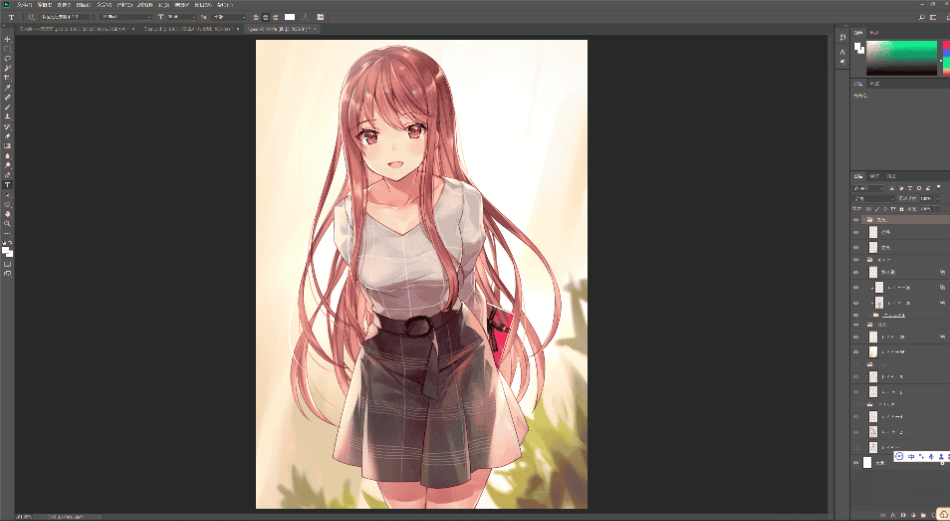Expand the collapsed group with underlined name
The width and height of the screenshot is (950, 521).
871,315
